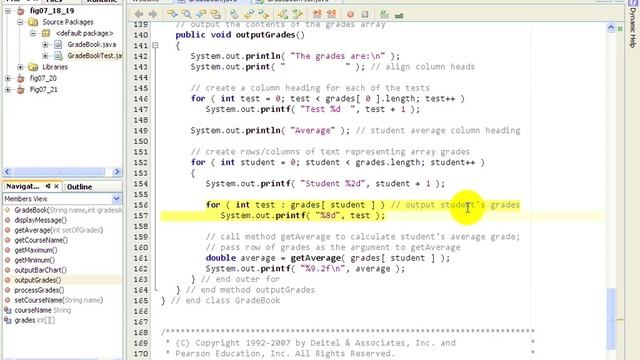Select fig07_20 project
Viewport: 640px width, 360px height.
(x=43, y=78)
